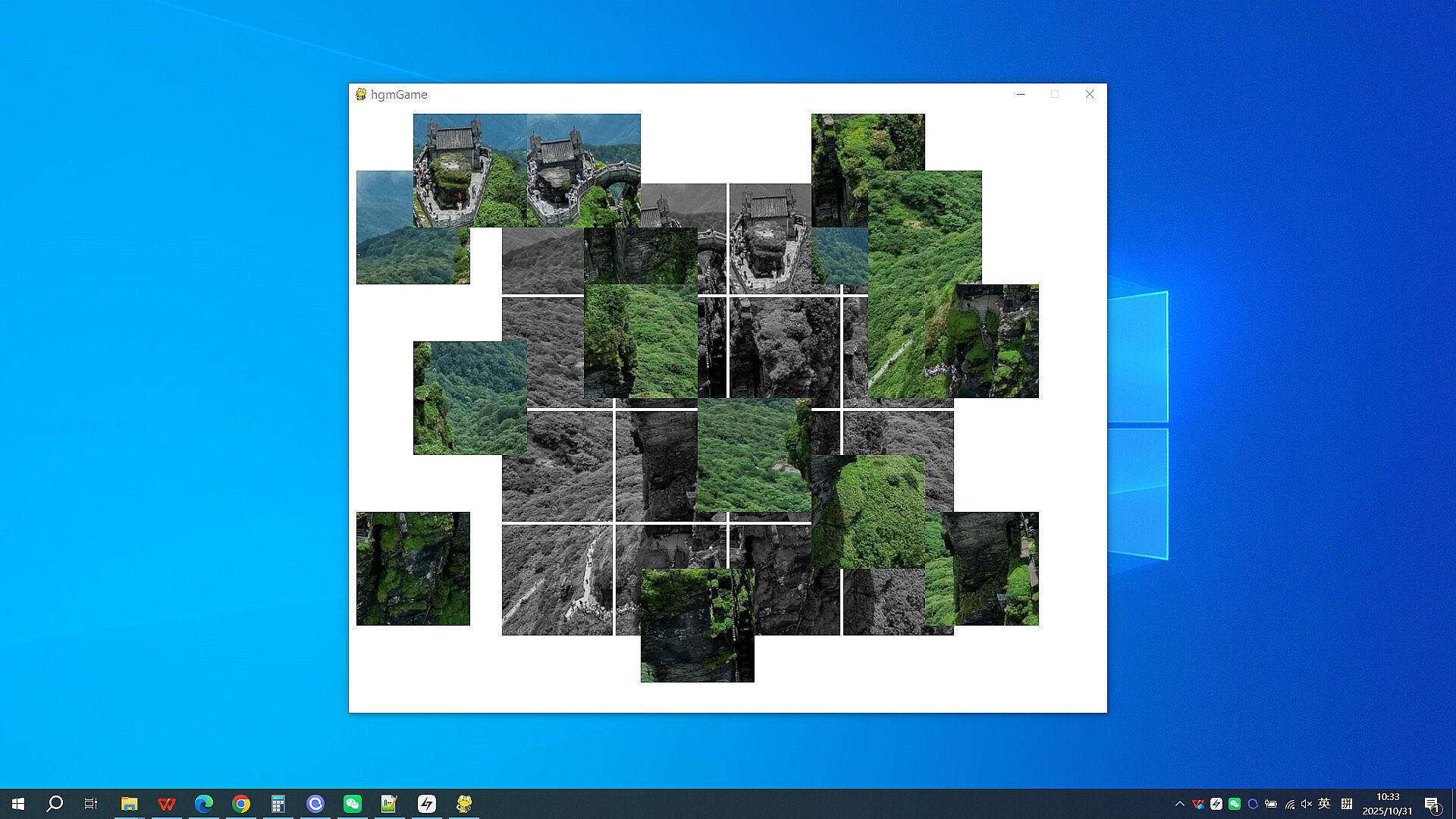1456x819 pixels.
Task: Select the bottom-left mossy cliff puzzle piece
Action: 413,569
